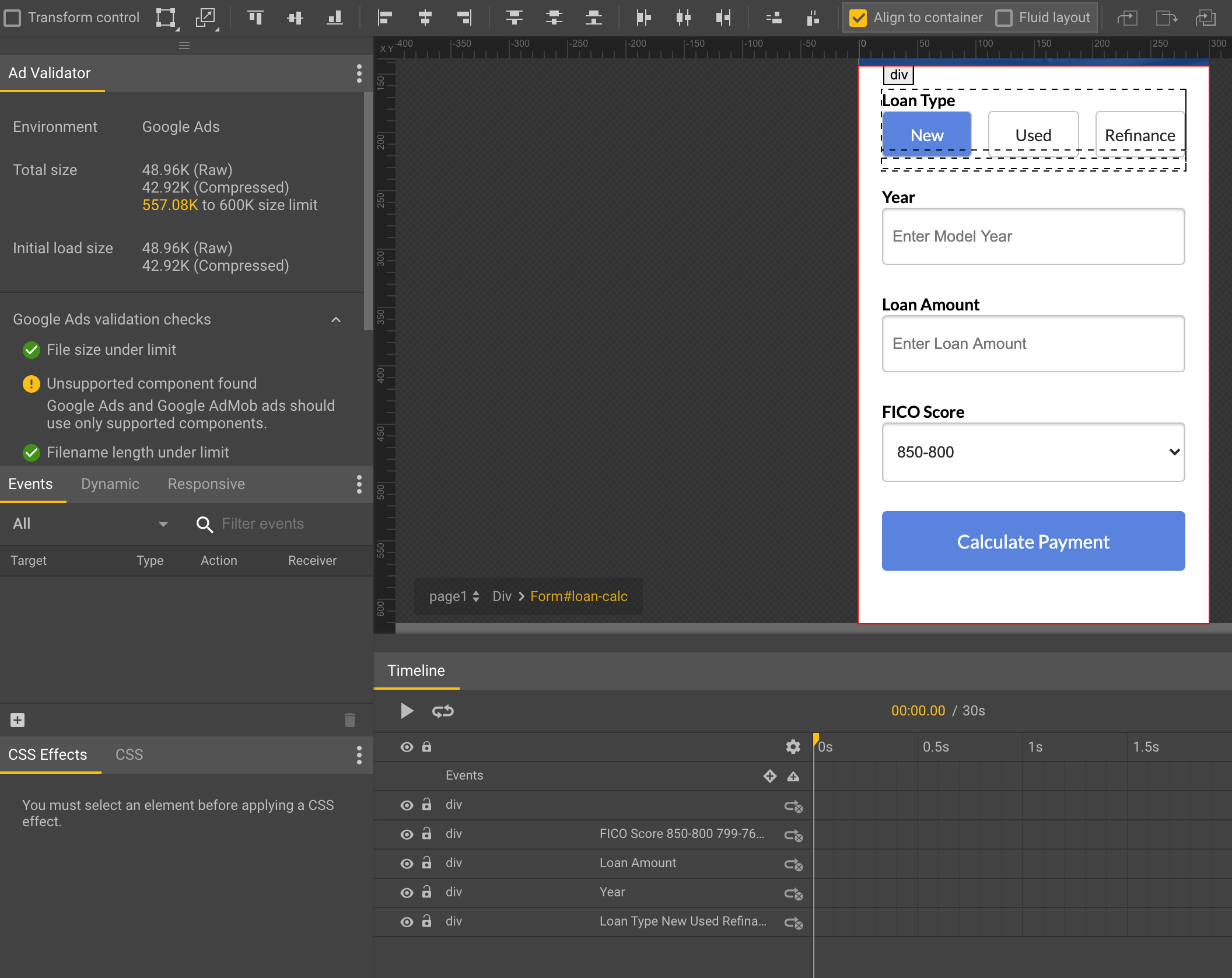Open the FICO Score dropdown
Image resolution: width=1232 pixels, height=978 pixels.
pyautogui.click(x=1033, y=452)
